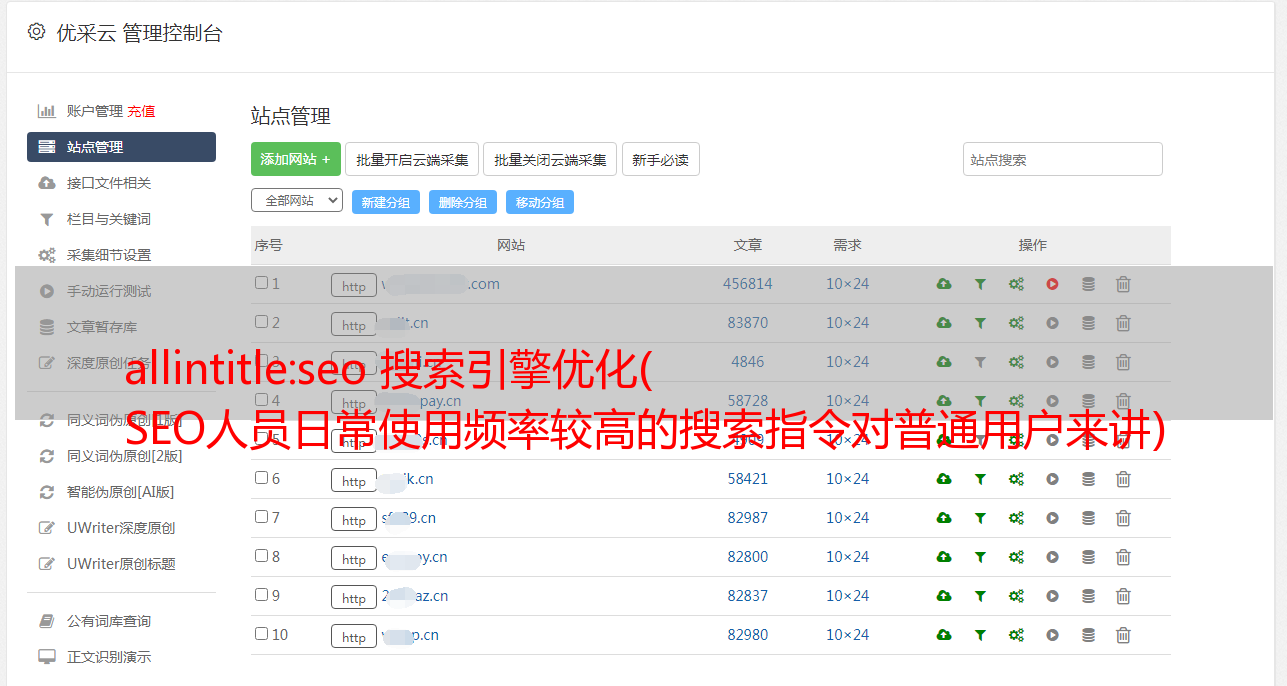The width and height of the screenshot is (1287, 686).
Task: Click the database icon in row 10
Action: (1088, 635)
